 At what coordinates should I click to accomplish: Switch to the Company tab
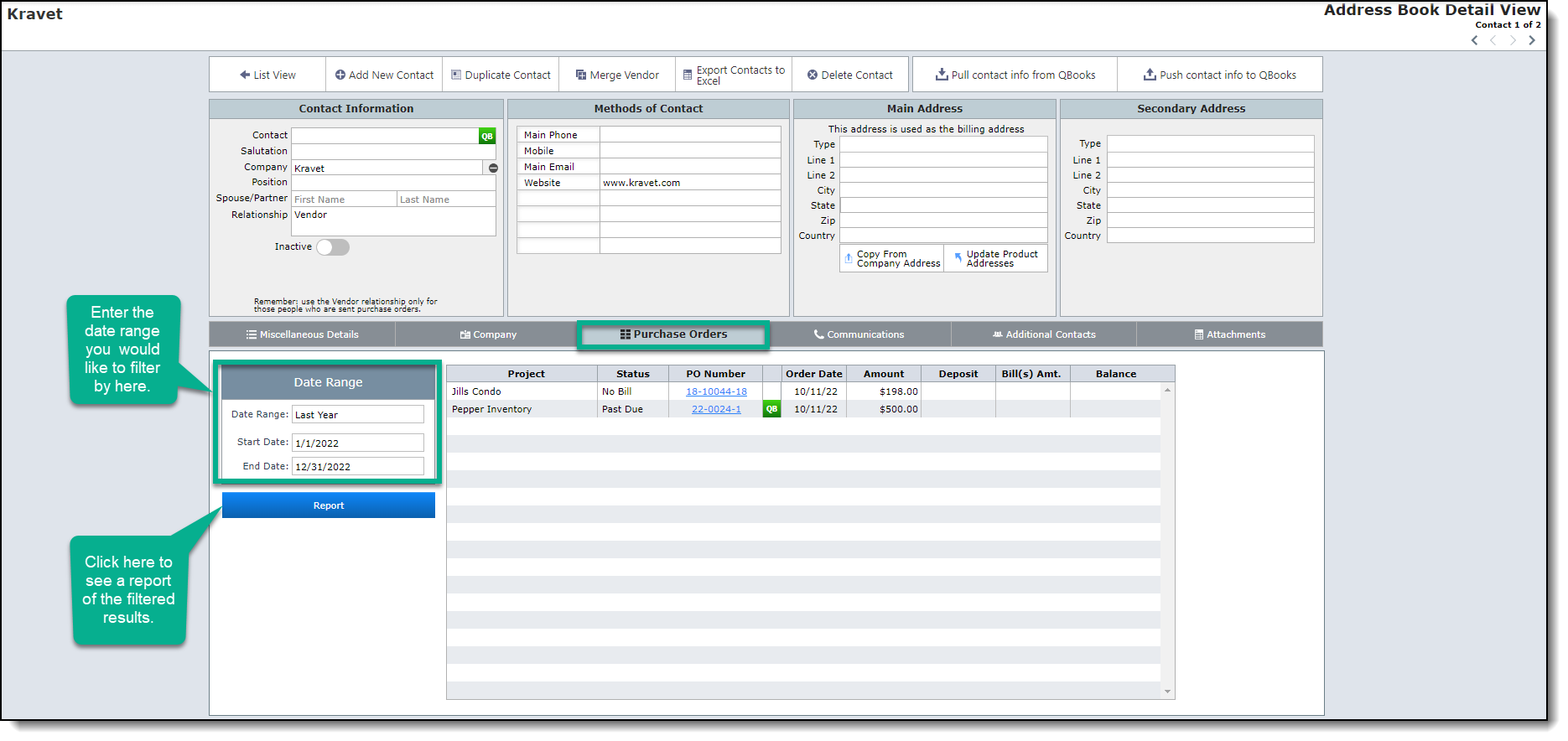point(488,334)
